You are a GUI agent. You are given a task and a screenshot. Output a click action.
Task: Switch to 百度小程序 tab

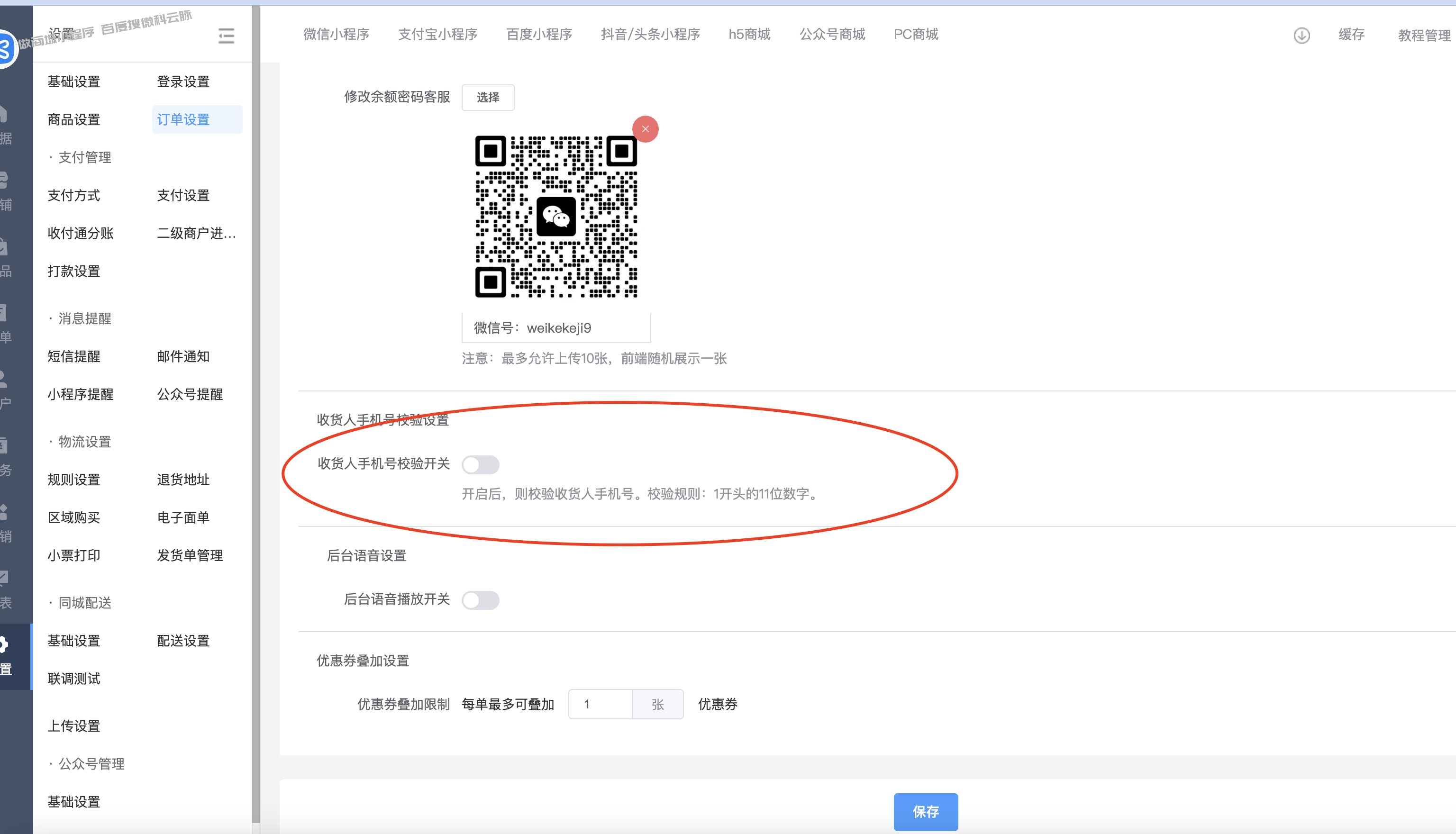coord(539,35)
